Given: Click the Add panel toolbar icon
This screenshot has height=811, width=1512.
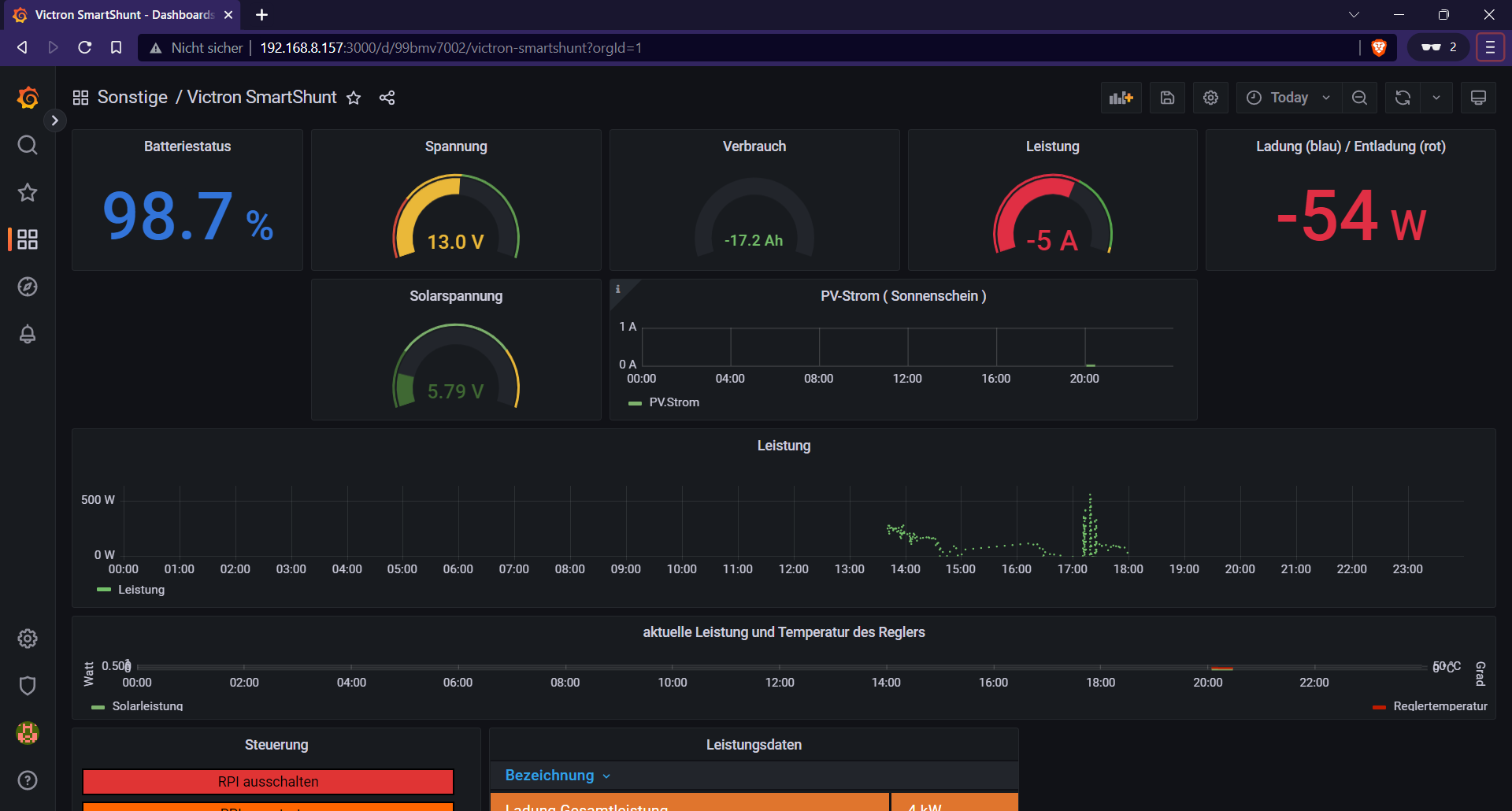Looking at the screenshot, I should (1121, 98).
